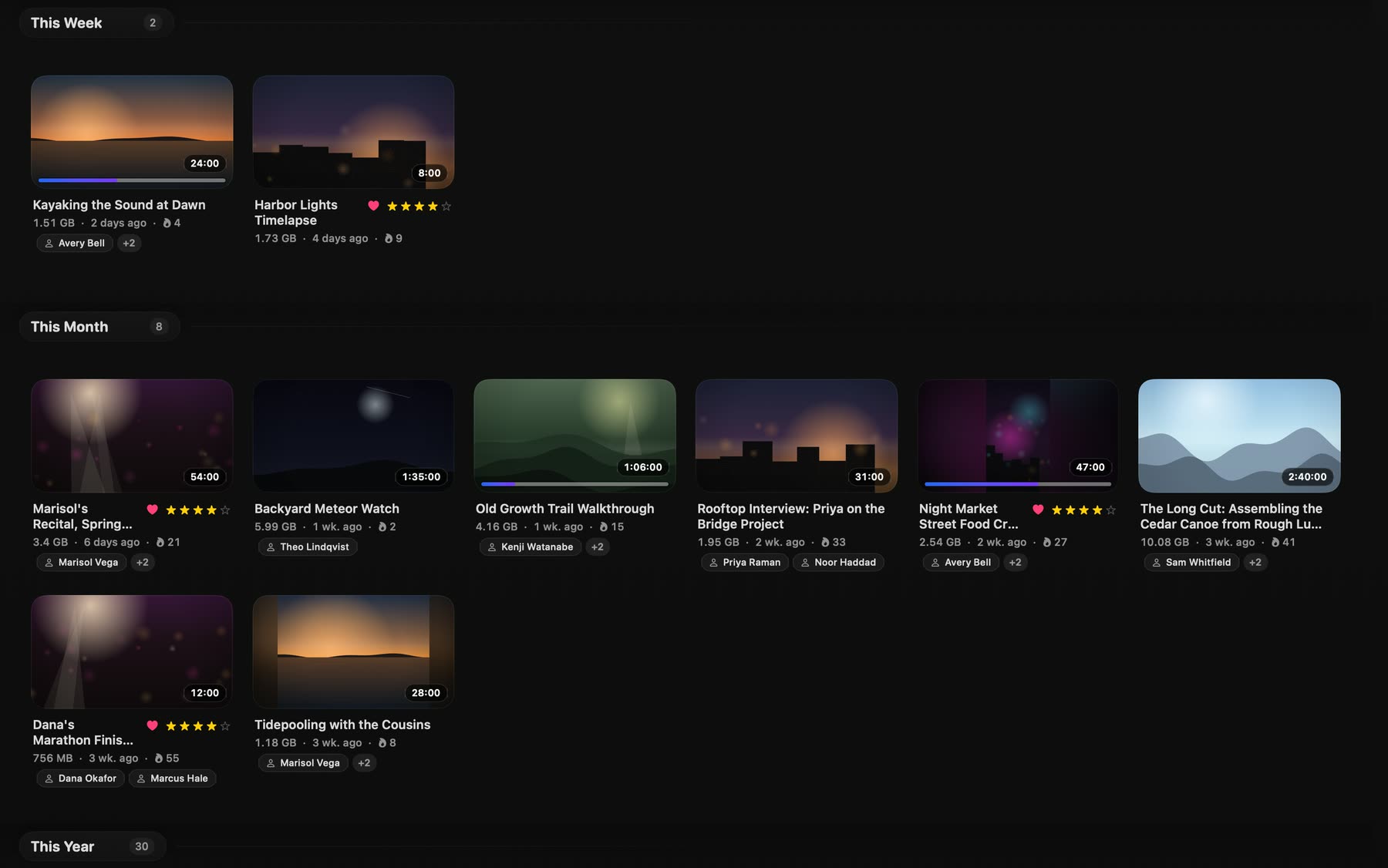Viewport: 1388px width, 868px height.
Task: Filter by Theo Lindqvist person tag
Action: pyautogui.click(x=308, y=547)
